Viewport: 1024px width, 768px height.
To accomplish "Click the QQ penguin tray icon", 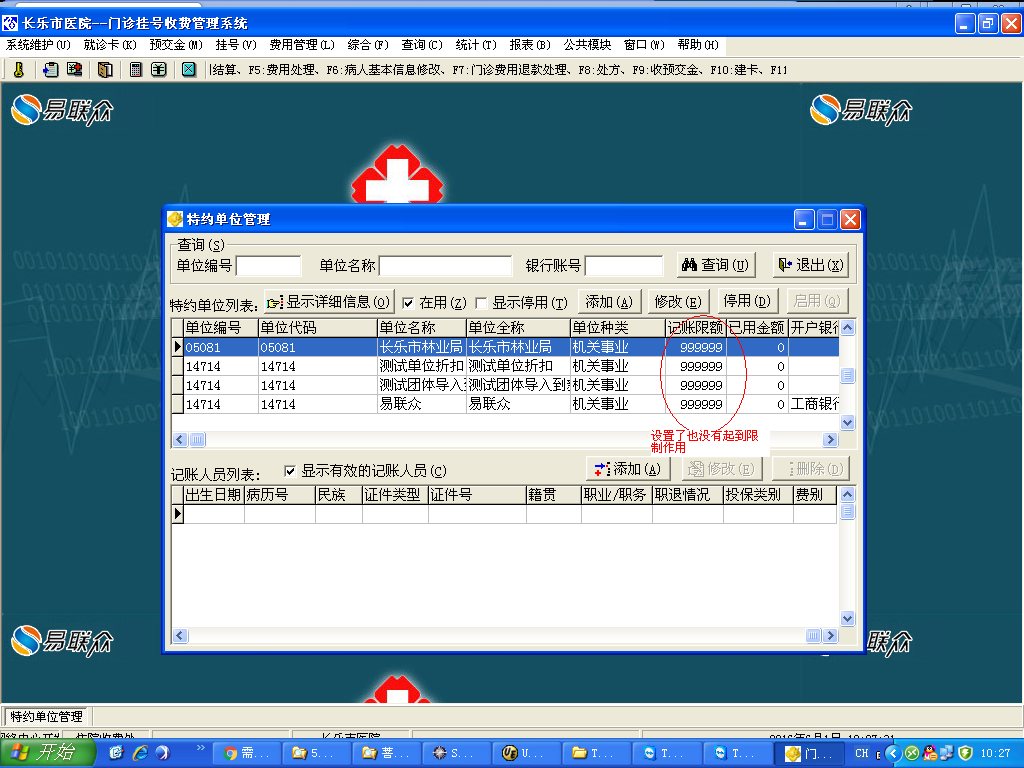I will pyautogui.click(x=930, y=753).
